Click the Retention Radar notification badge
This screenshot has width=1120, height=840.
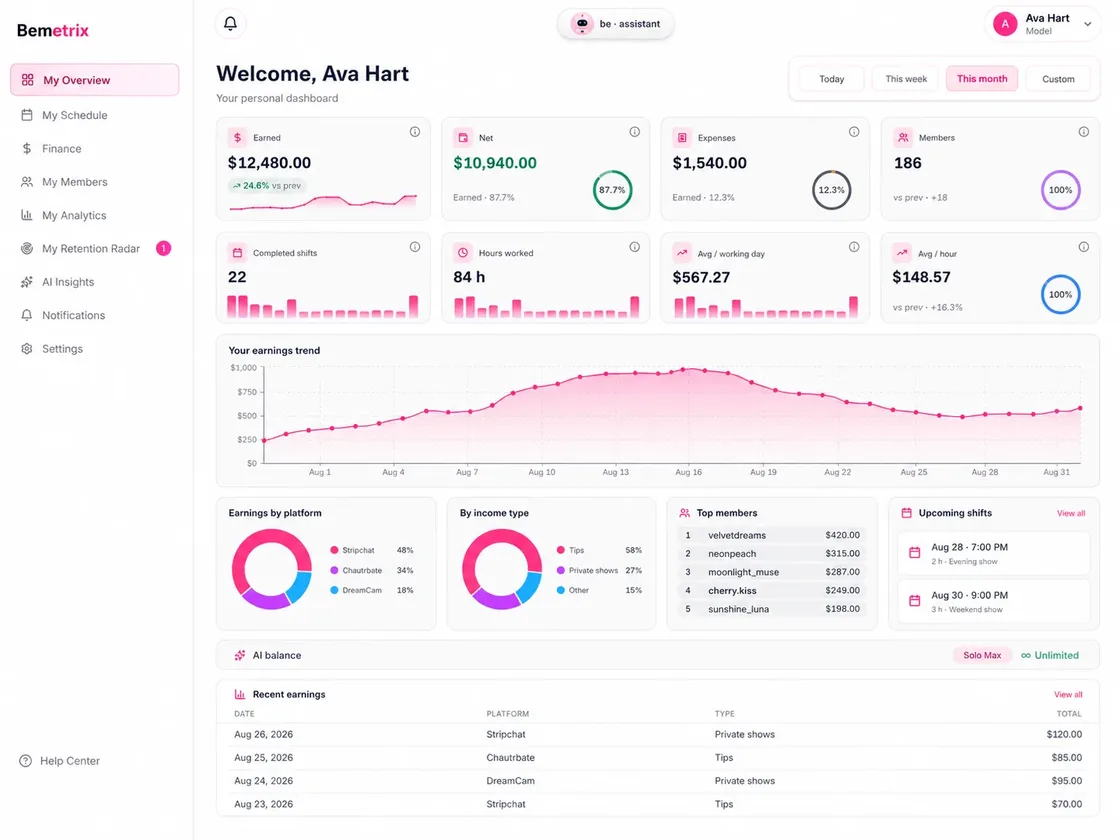pyautogui.click(x=164, y=248)
